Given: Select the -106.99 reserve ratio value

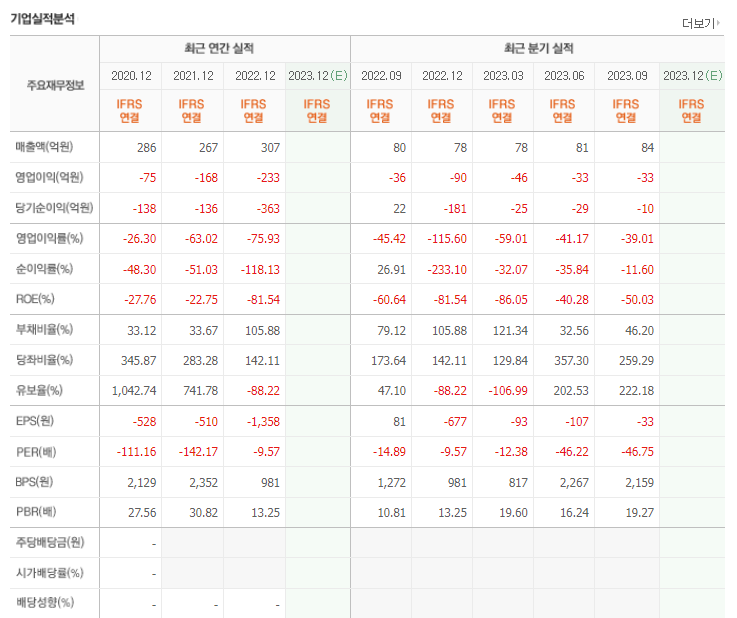Looking at the screenshot, I should tap(508, 391).
